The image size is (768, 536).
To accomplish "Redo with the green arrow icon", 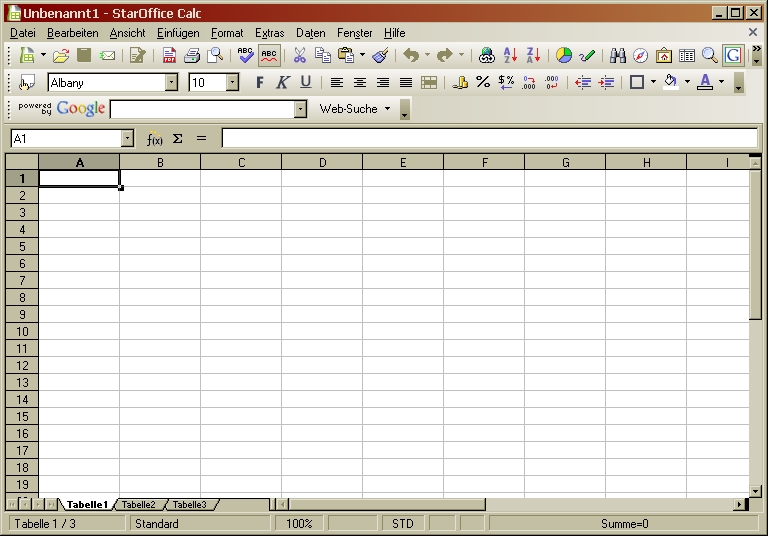I will point(445,55).
